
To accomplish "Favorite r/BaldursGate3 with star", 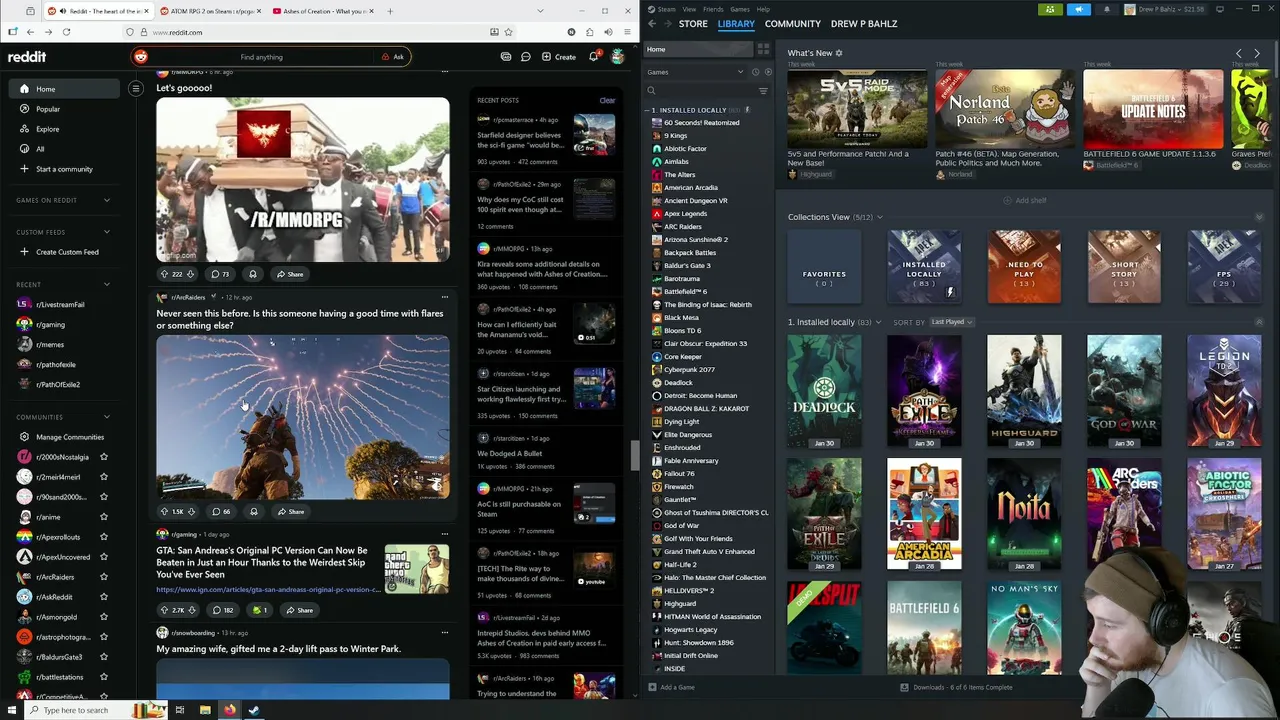I will [103, 657].
